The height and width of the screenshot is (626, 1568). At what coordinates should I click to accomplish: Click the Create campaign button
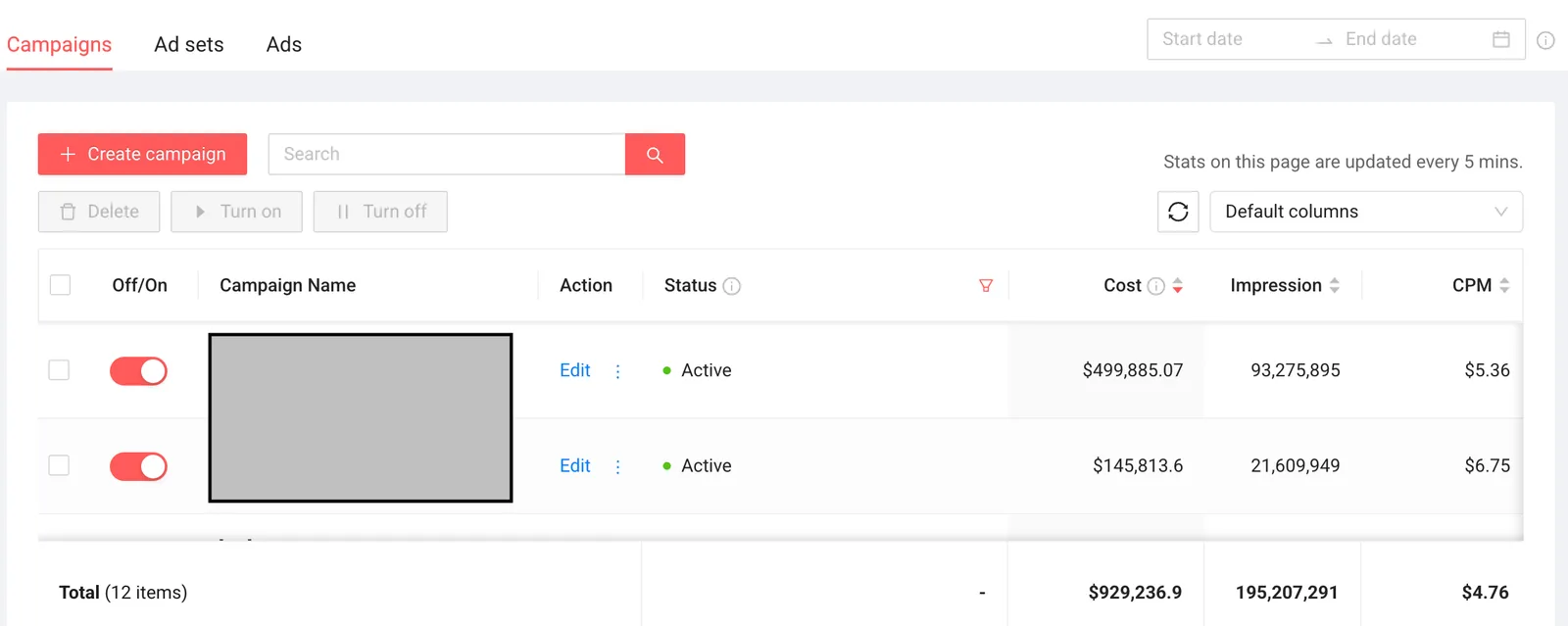[142, 154]
